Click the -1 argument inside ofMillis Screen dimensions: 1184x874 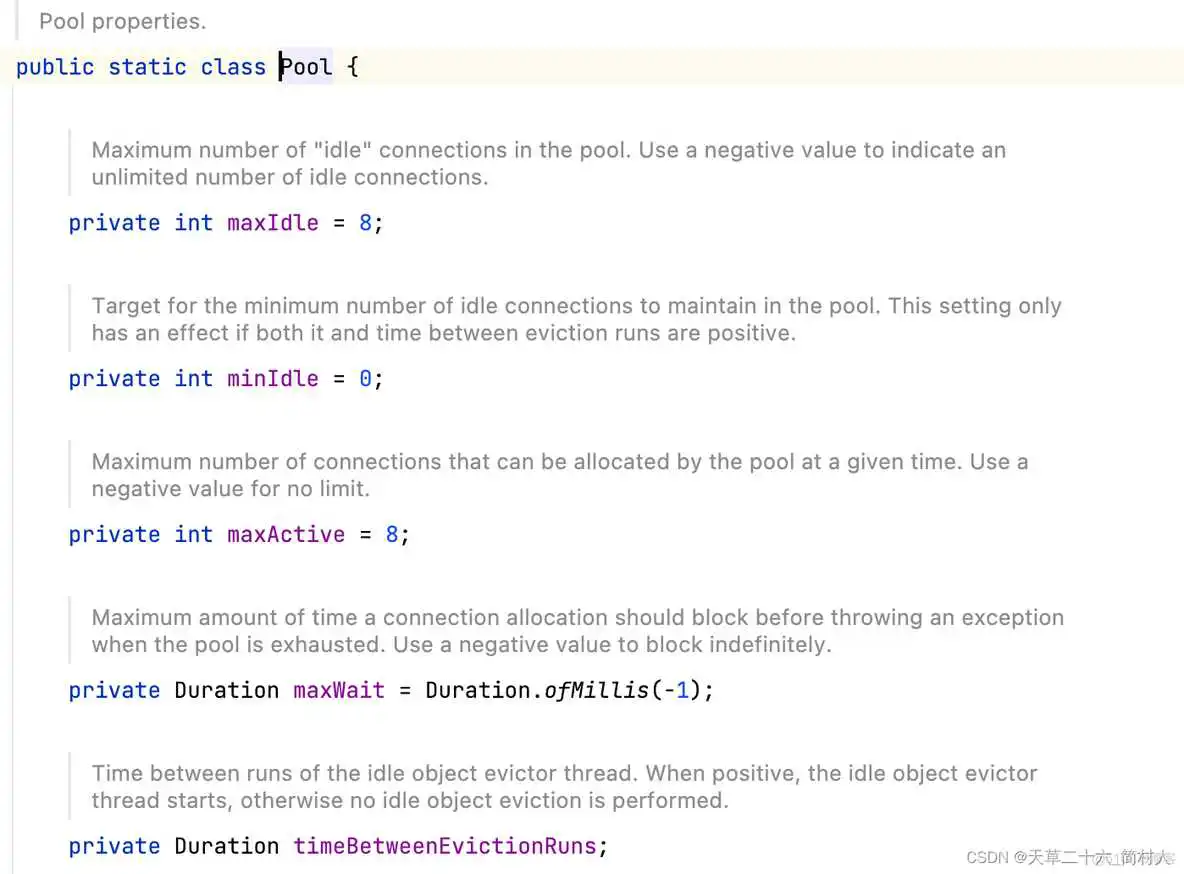pos(677,691)
